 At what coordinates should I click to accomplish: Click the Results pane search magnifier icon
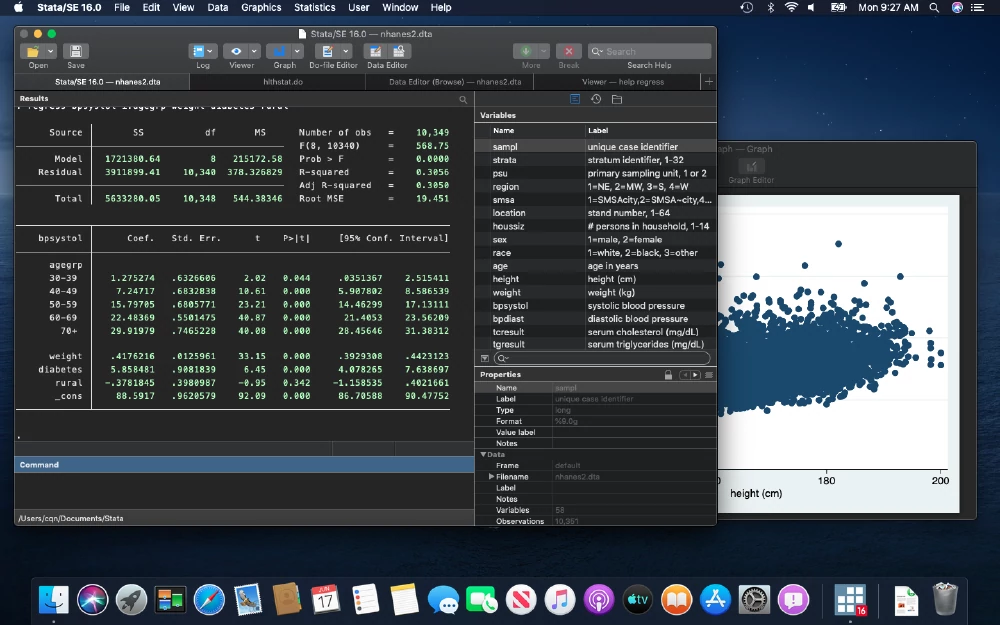[463, 99]
